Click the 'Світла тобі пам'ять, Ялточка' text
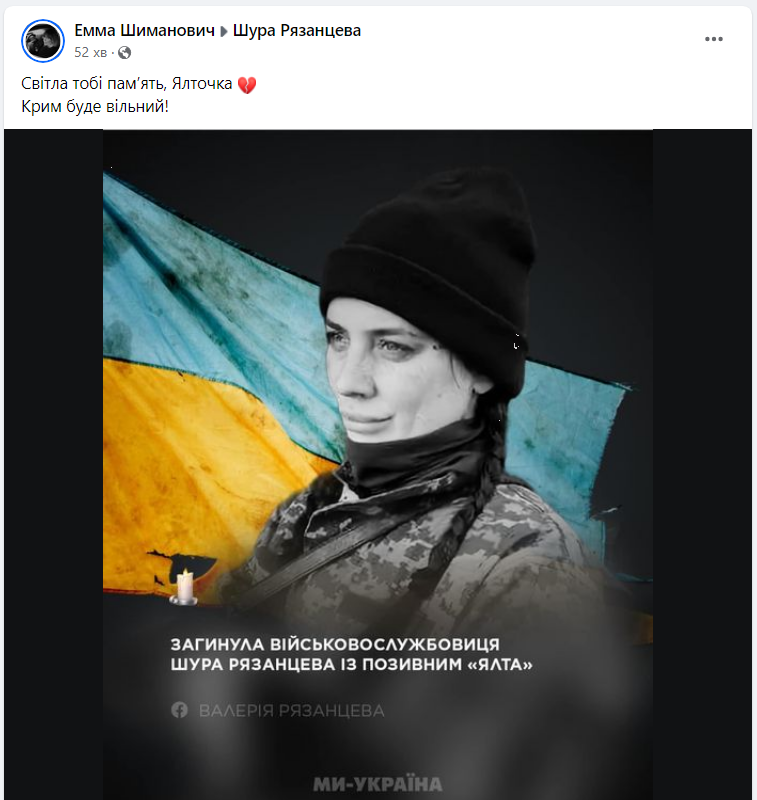757x800 pixels. 127,84
